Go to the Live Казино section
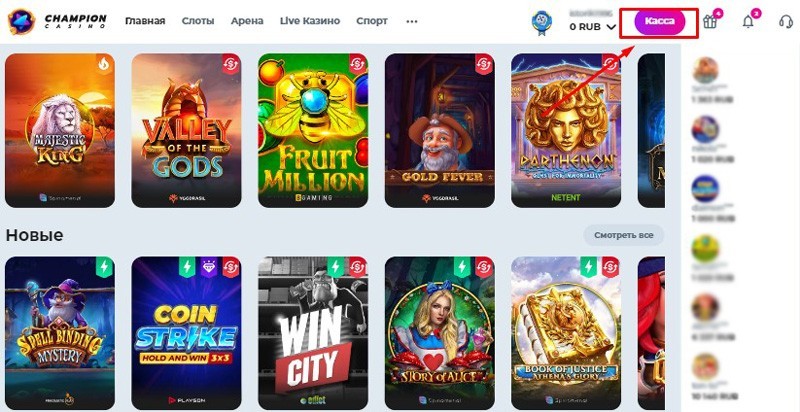800x412 pixels. [x=310, y=21]
